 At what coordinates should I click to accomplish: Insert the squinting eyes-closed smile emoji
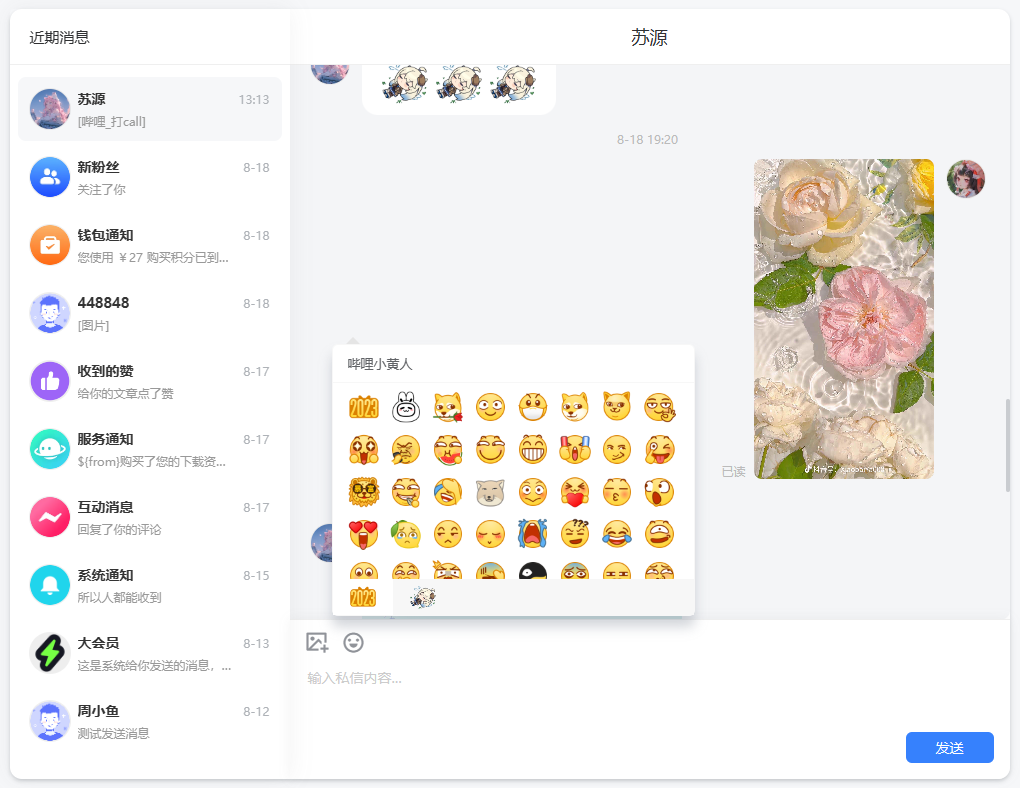(490, 450)
